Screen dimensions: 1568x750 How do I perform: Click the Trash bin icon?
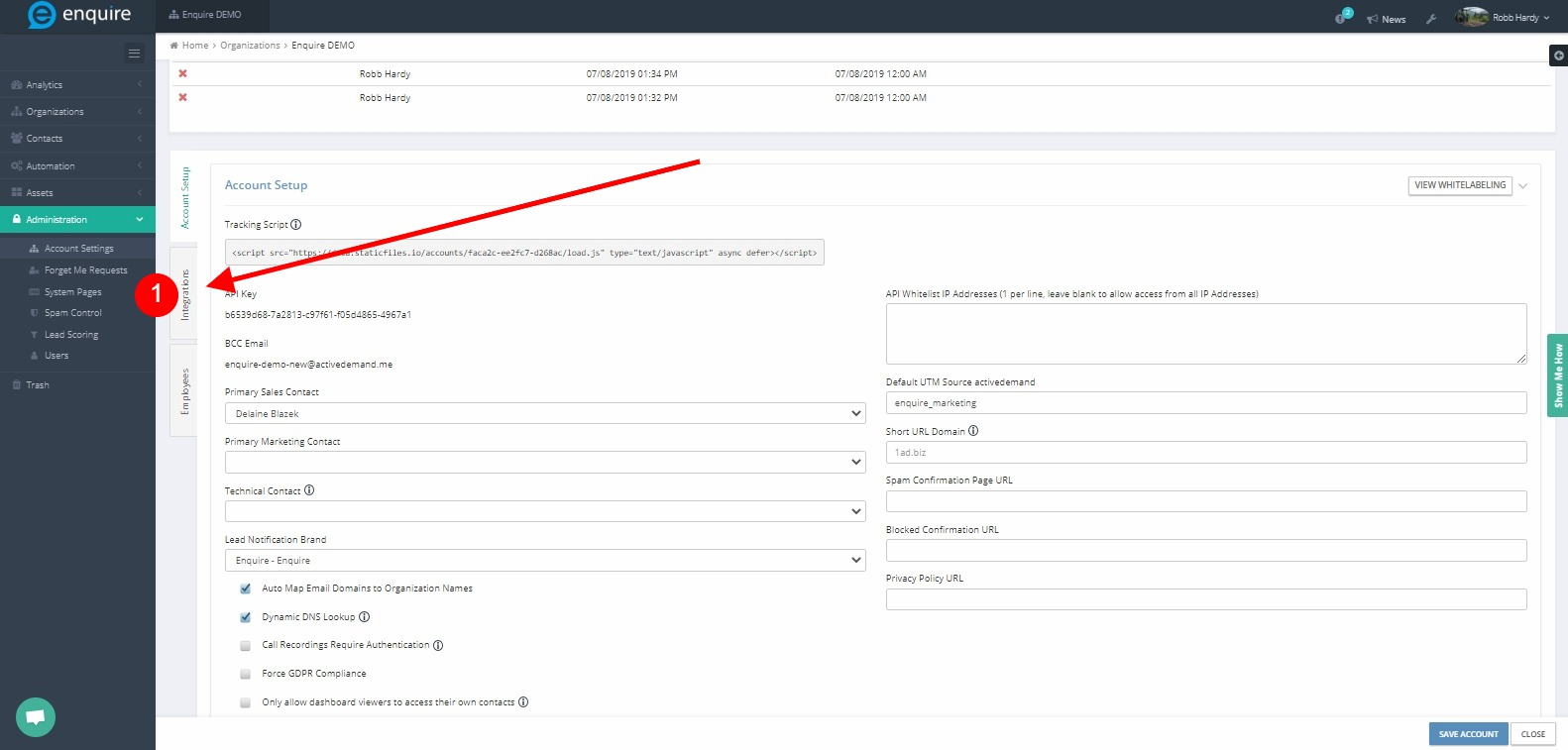tap(16, 385)
